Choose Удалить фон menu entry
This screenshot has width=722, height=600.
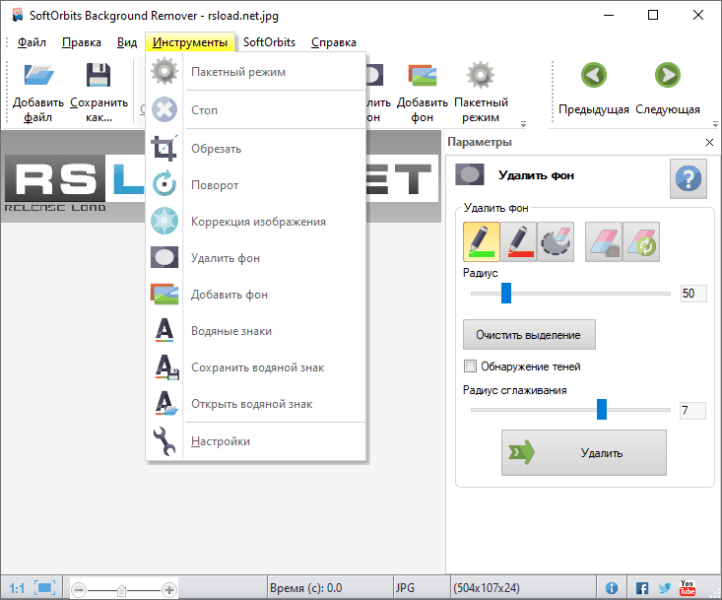click(256, 258)
